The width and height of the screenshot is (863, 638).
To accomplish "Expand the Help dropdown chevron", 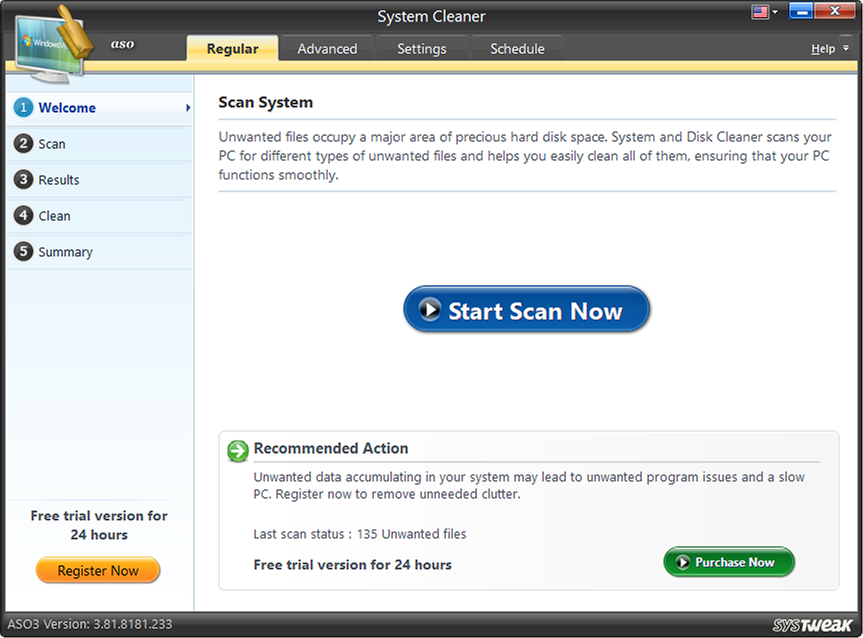I will (x=846, y=49).
